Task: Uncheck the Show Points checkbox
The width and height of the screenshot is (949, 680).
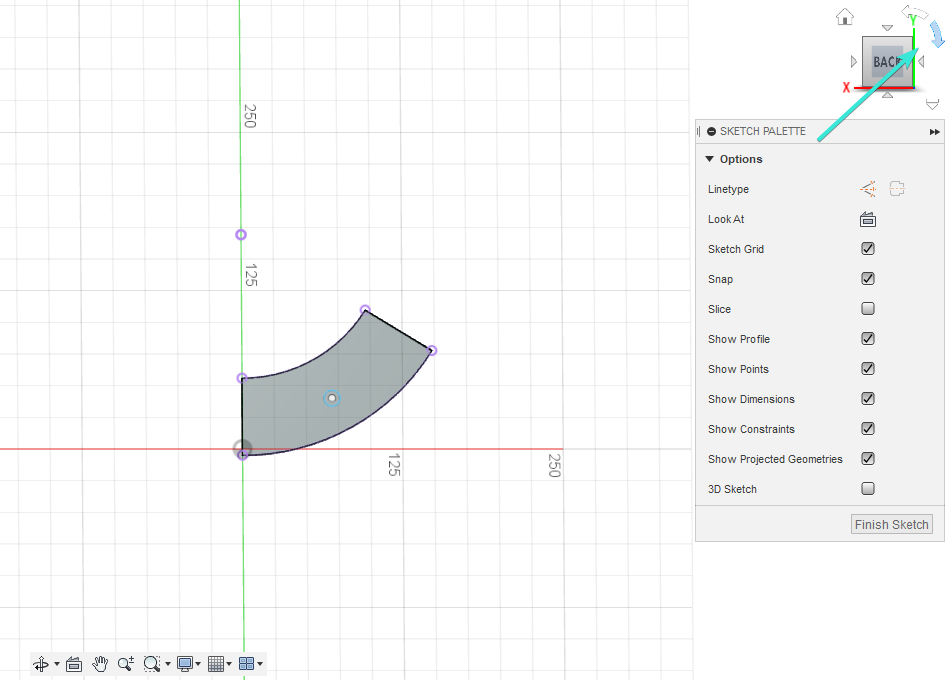Action: click(x=868, y=368)
